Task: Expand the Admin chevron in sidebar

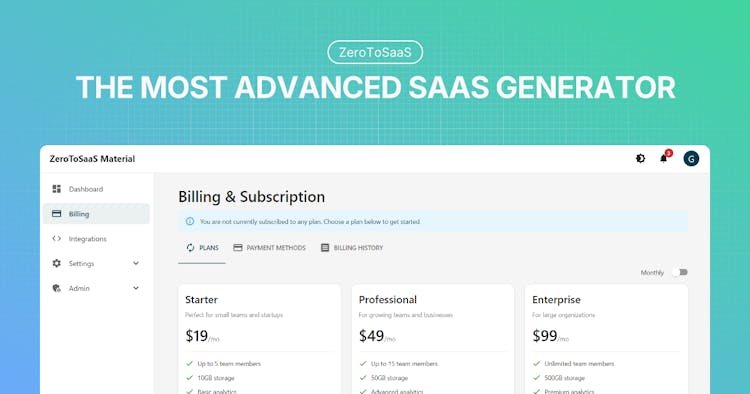Action: pos(136,288)
